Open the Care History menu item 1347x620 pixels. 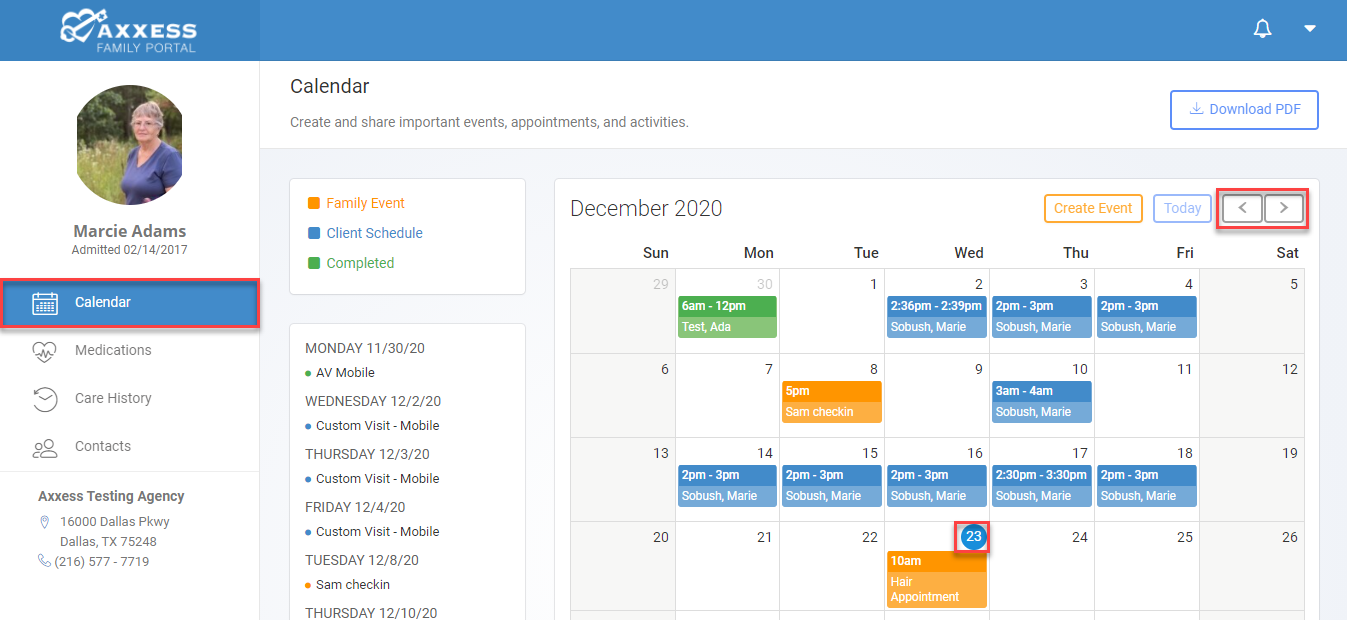[x=113, y=398]
